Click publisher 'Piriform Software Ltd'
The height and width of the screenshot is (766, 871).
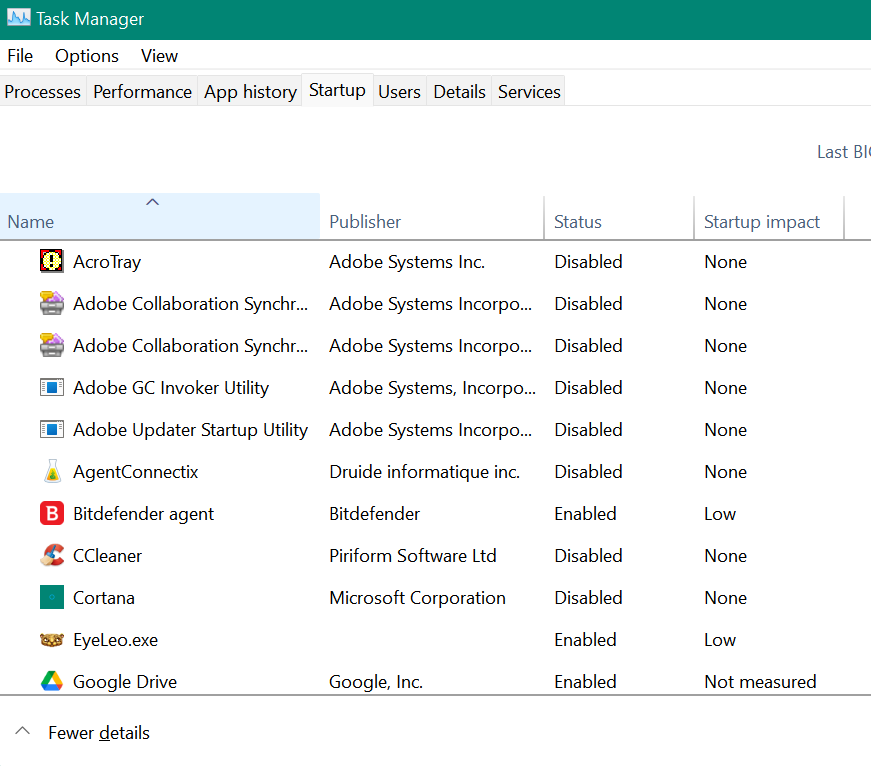(x=413, y=555)
